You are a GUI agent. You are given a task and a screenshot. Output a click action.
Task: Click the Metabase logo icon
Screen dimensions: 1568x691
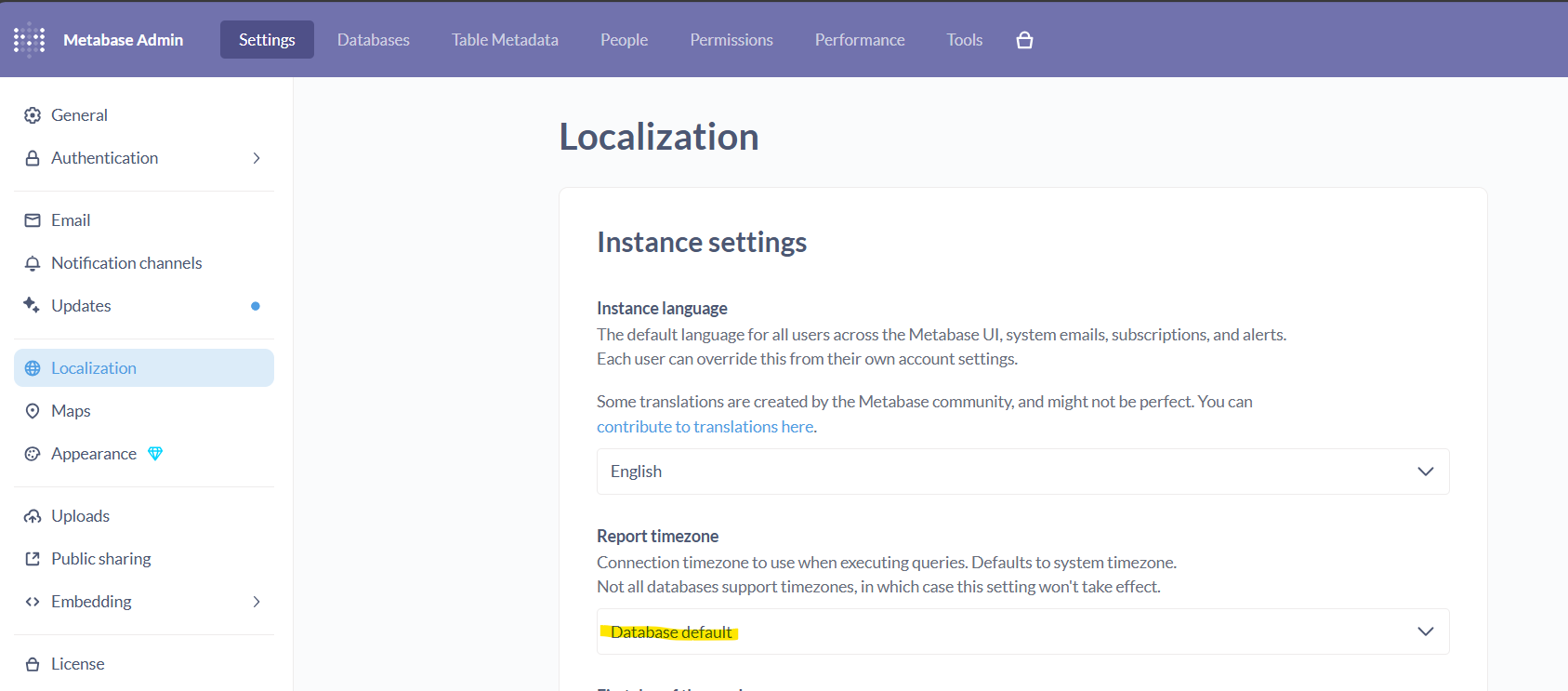(x=29, y=39)
